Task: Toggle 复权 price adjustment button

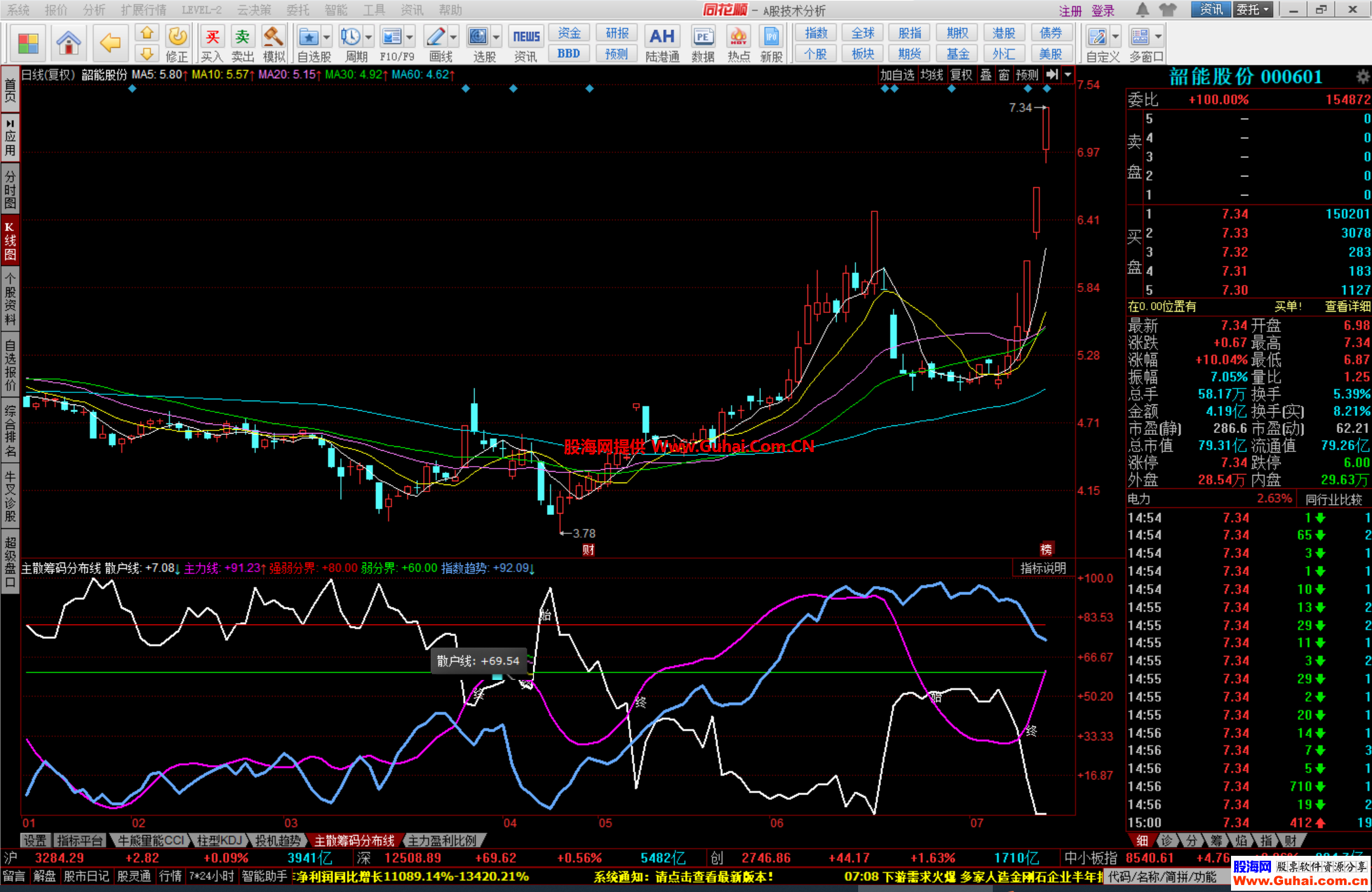Action: tap(961, 74)
